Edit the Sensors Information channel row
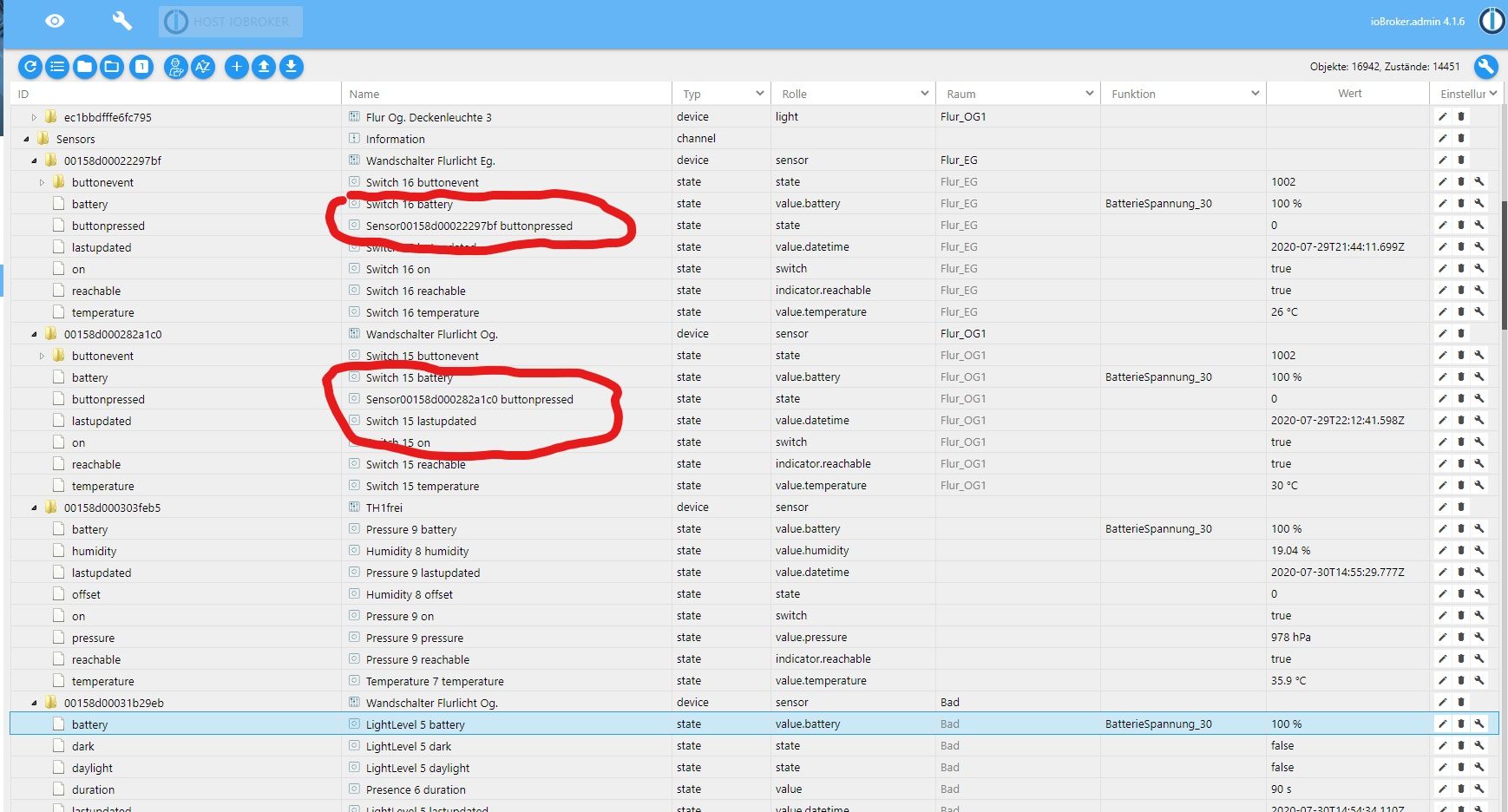 1442,138
